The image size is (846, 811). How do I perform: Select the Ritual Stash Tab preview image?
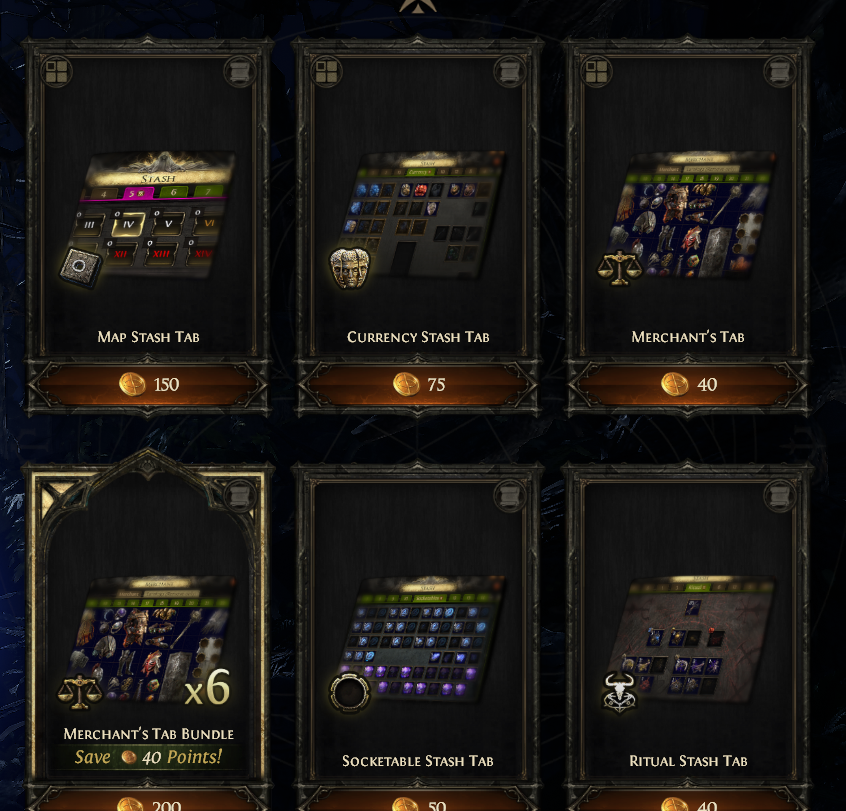point(688,643)
